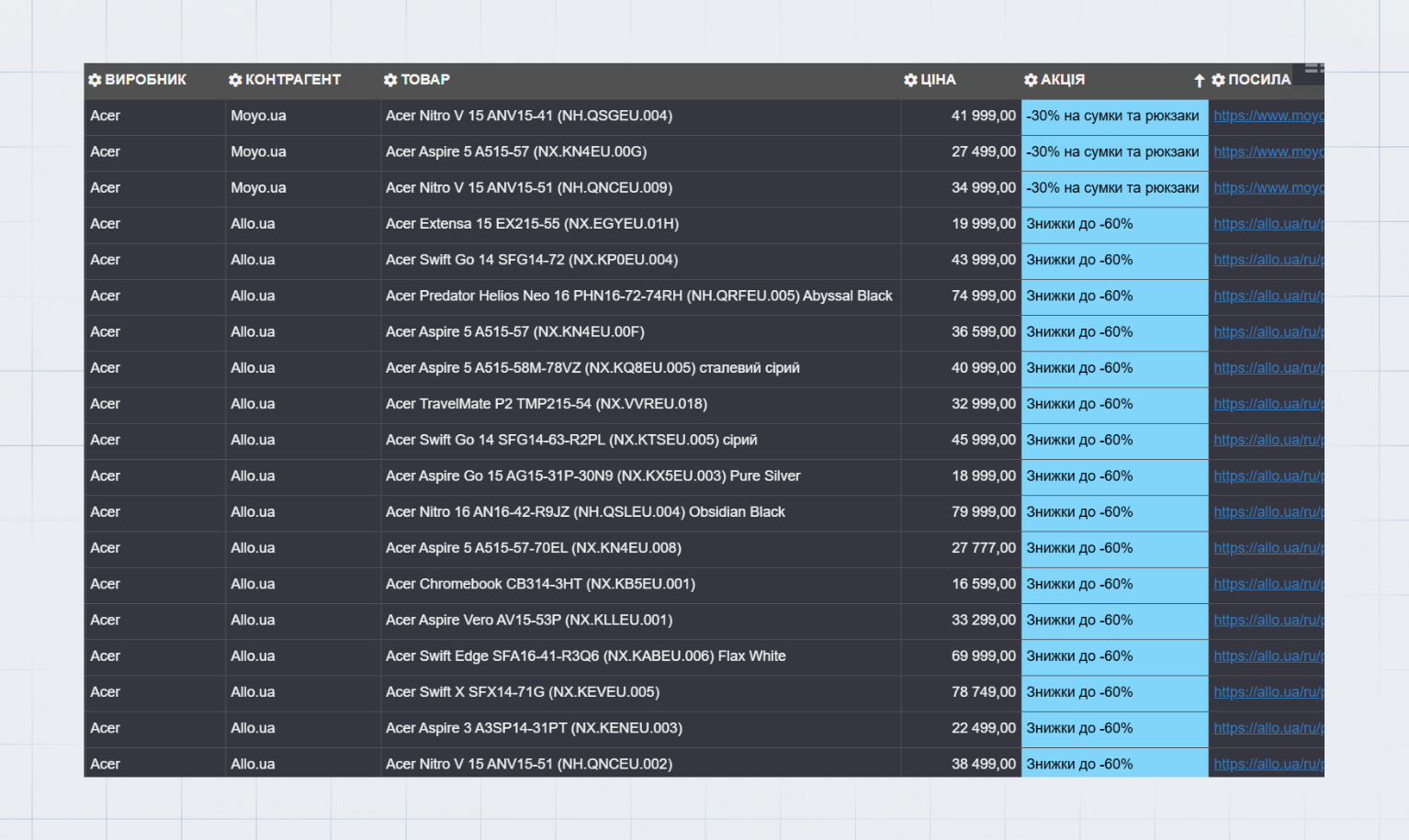
Task: Select Знижки до -60% cell in Swift X row
Action: tap(1114, 692)
